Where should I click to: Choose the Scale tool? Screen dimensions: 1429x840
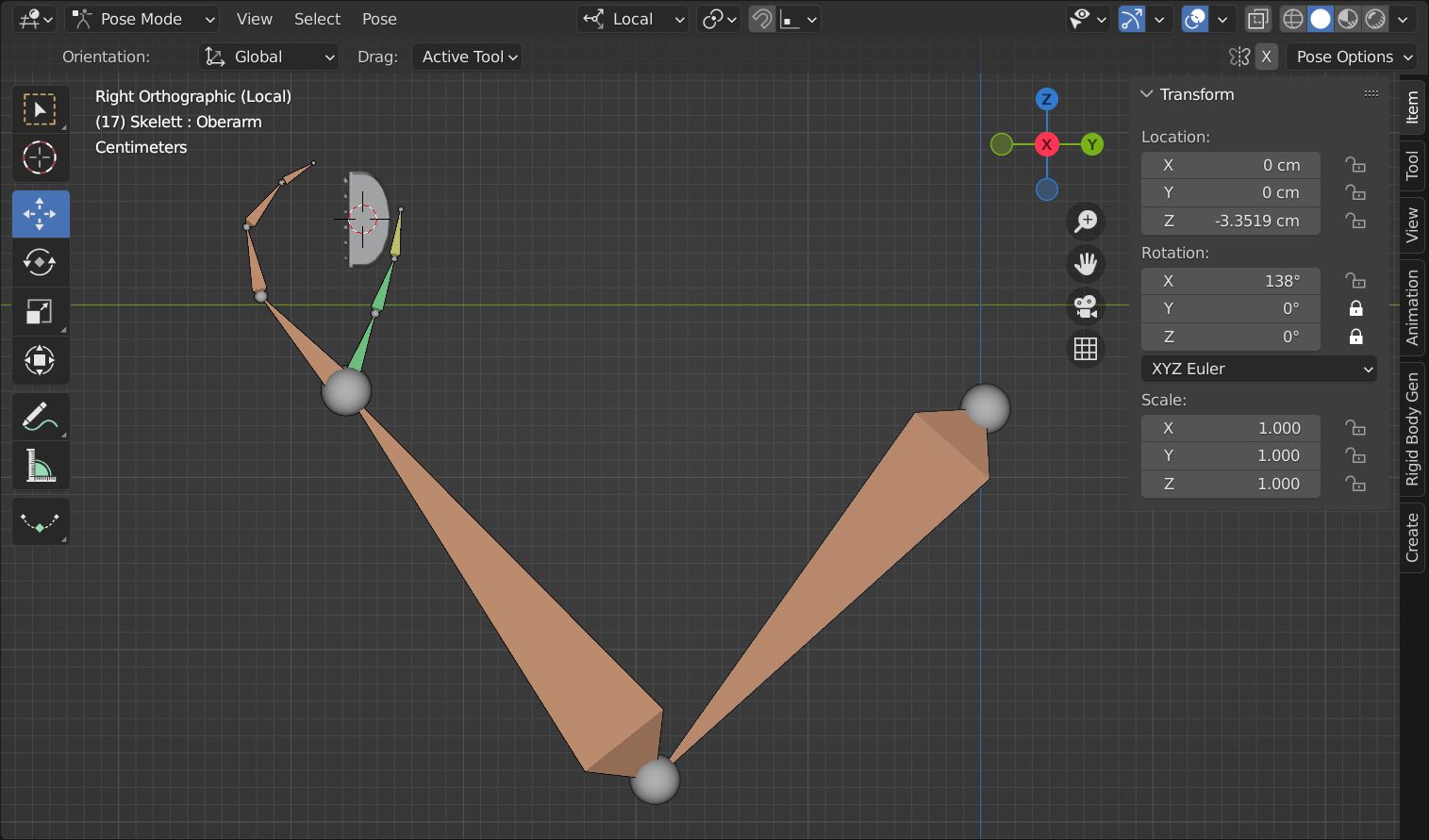pyautogui.click(x=40, y=311)
